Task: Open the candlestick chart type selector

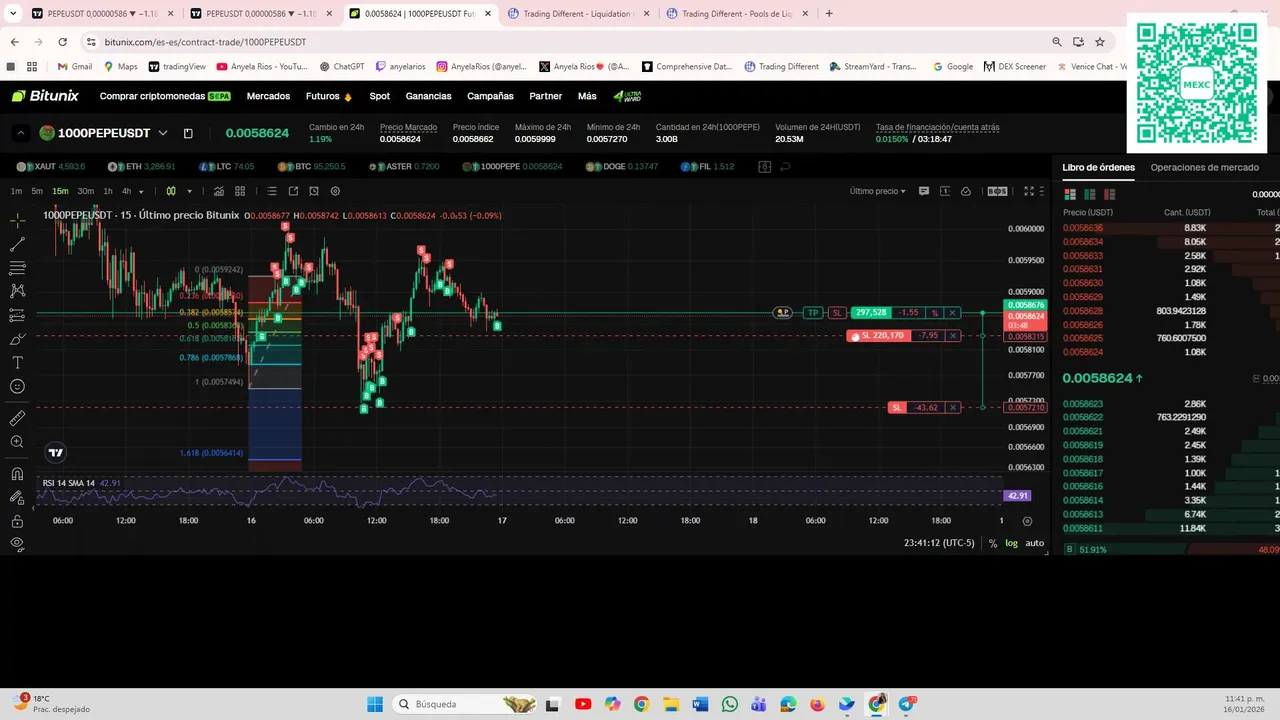Action: point(171,191)
